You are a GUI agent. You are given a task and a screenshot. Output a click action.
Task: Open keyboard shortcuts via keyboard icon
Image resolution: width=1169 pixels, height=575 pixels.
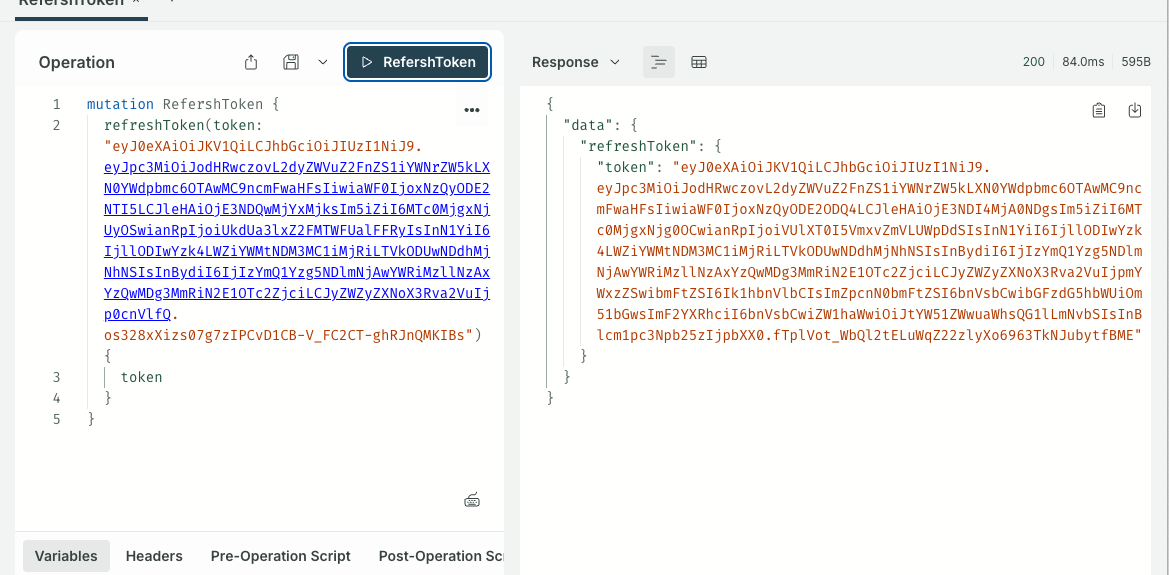coord(473,500)
